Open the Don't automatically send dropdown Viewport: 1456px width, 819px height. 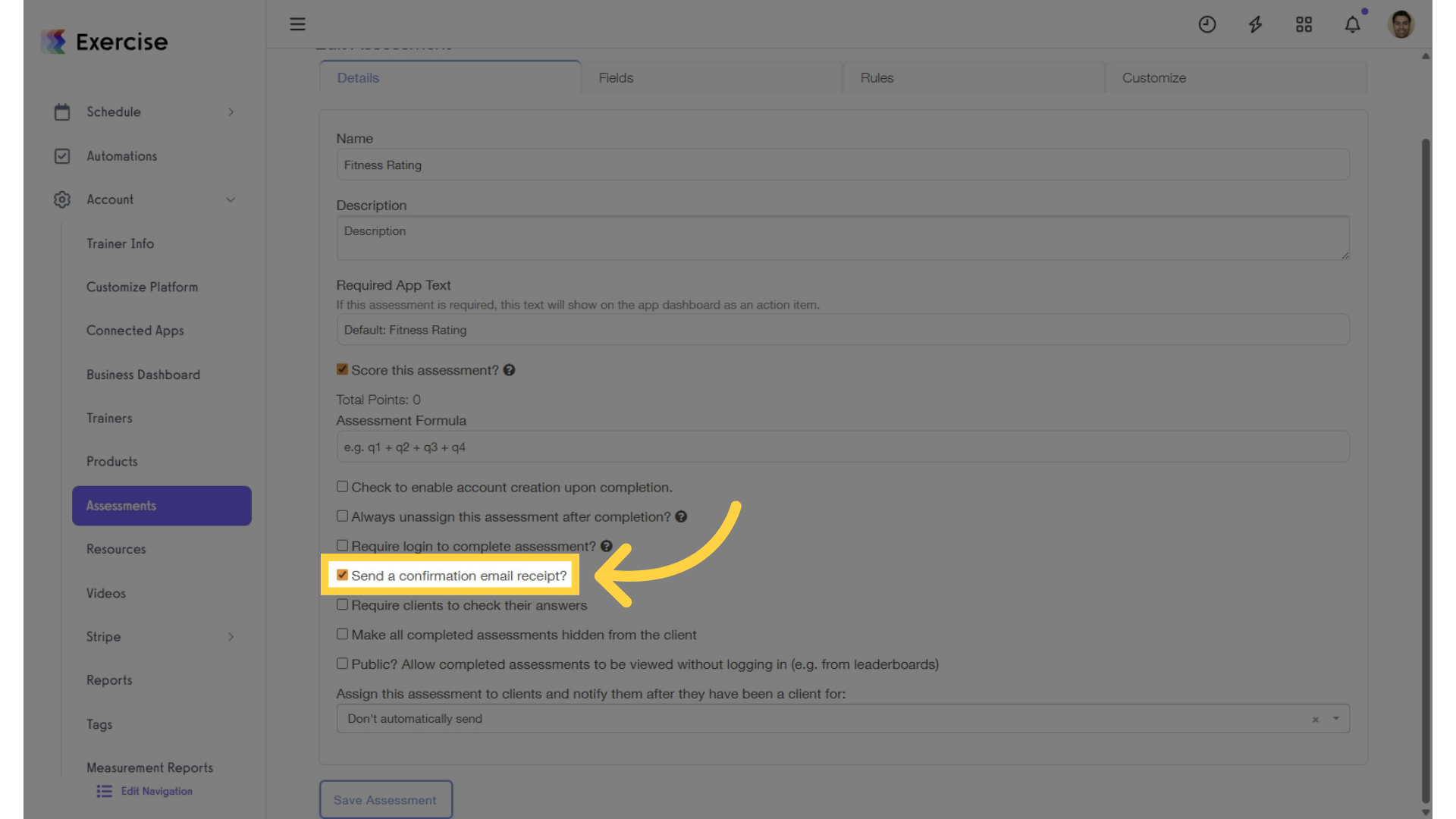(x=843, y=718)
